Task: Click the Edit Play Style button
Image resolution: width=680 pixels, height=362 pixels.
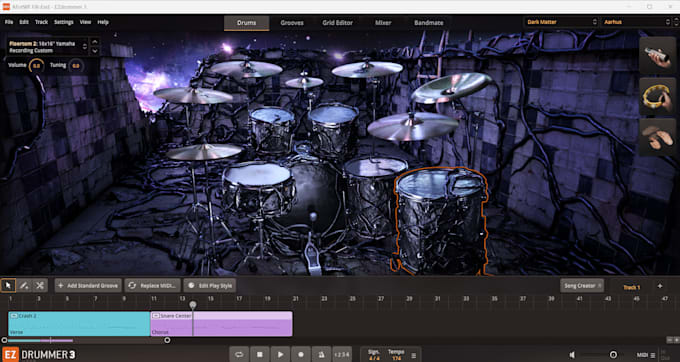Action: (x=210, y=286)
